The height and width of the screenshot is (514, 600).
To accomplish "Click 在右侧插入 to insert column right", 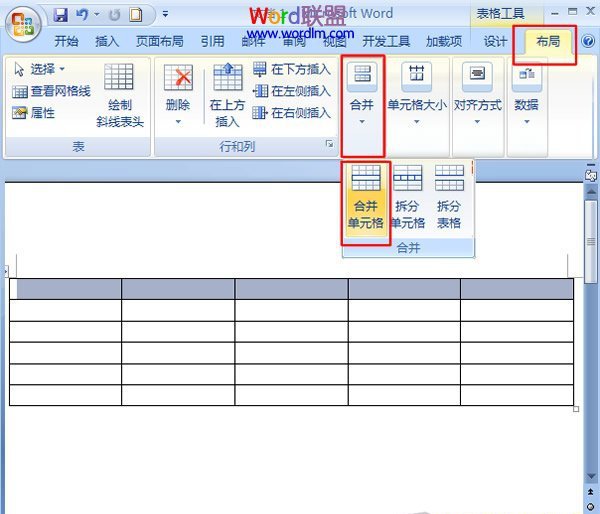I will (292, 113).
